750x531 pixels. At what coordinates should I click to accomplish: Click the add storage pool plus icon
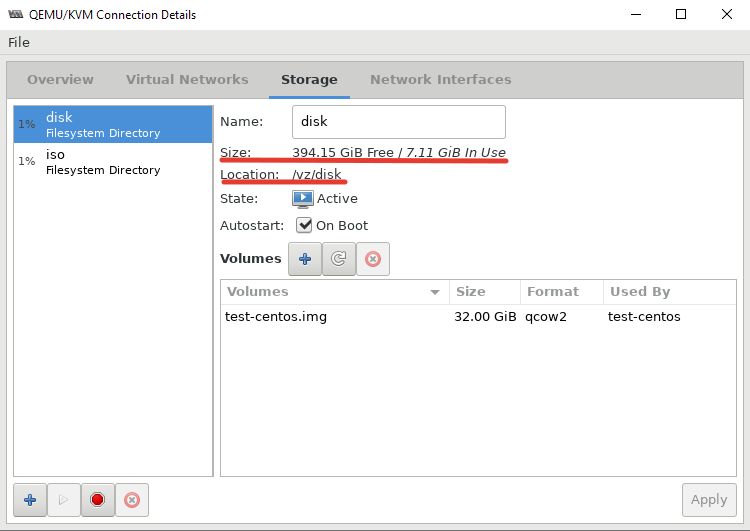(30, 500)
